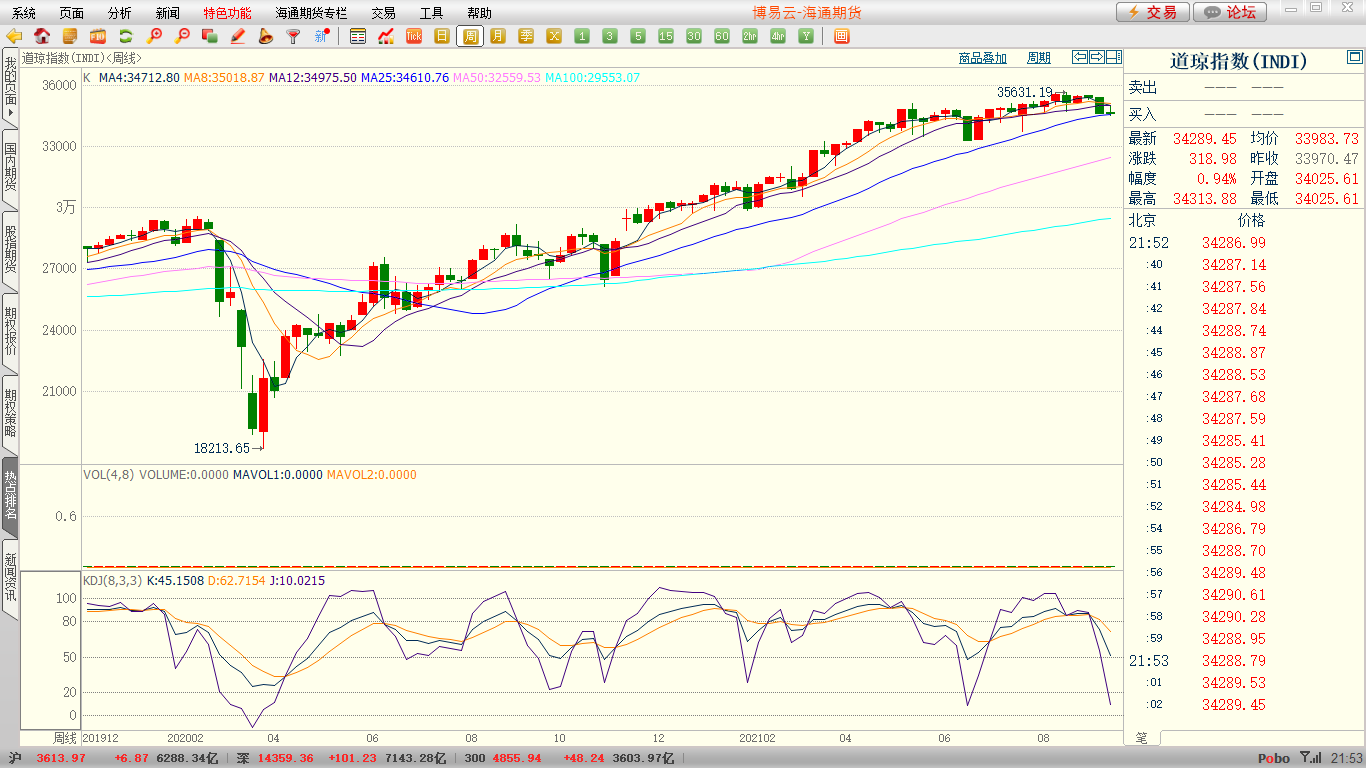
Task: Select the 笔 tab below tick list
Action: [x=1142, y=737]
